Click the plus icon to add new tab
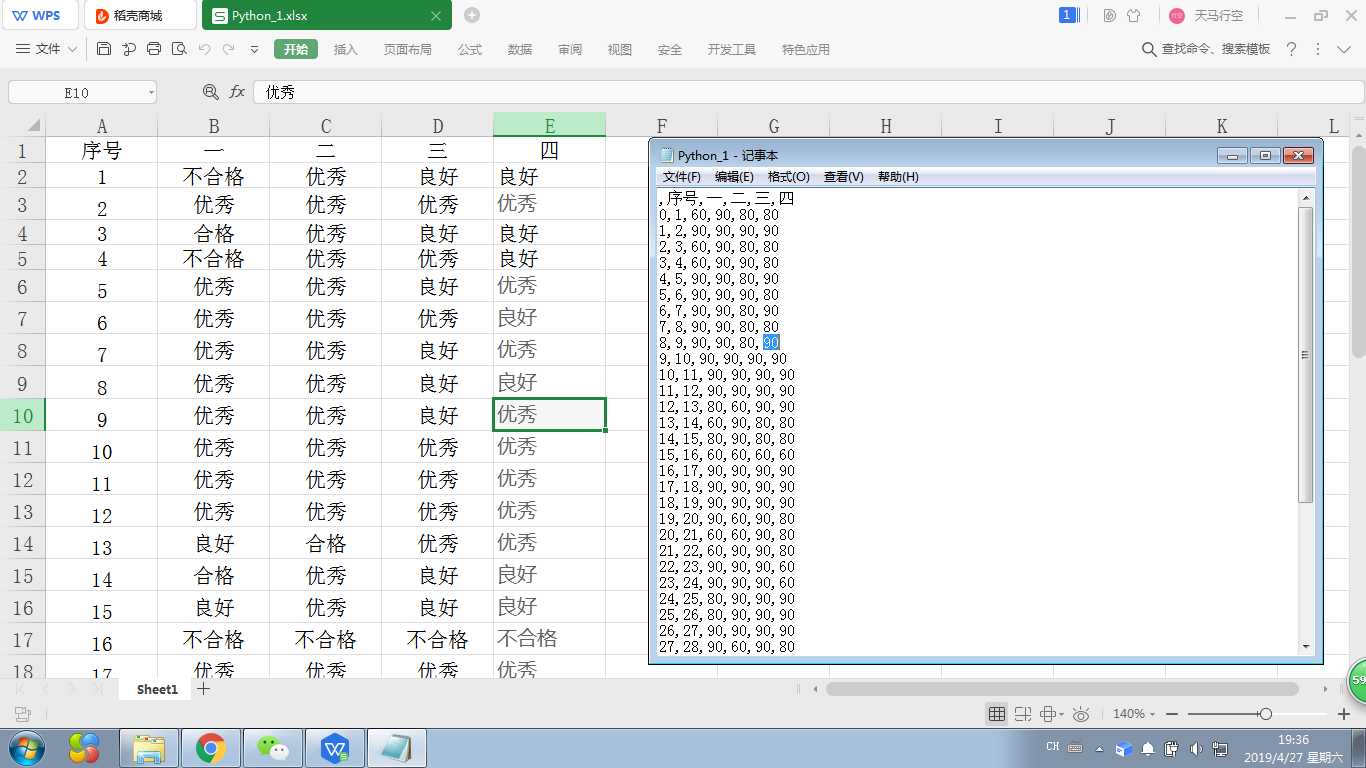Image resolution: width=1366 pixels, height=768 pixels. (x=472, y=15)
